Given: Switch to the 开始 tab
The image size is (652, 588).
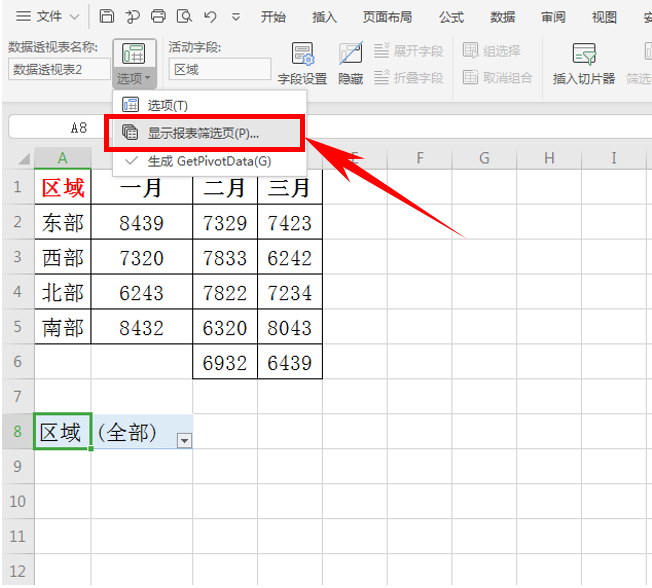Looking at the screenshot, I should click(273, 17).
